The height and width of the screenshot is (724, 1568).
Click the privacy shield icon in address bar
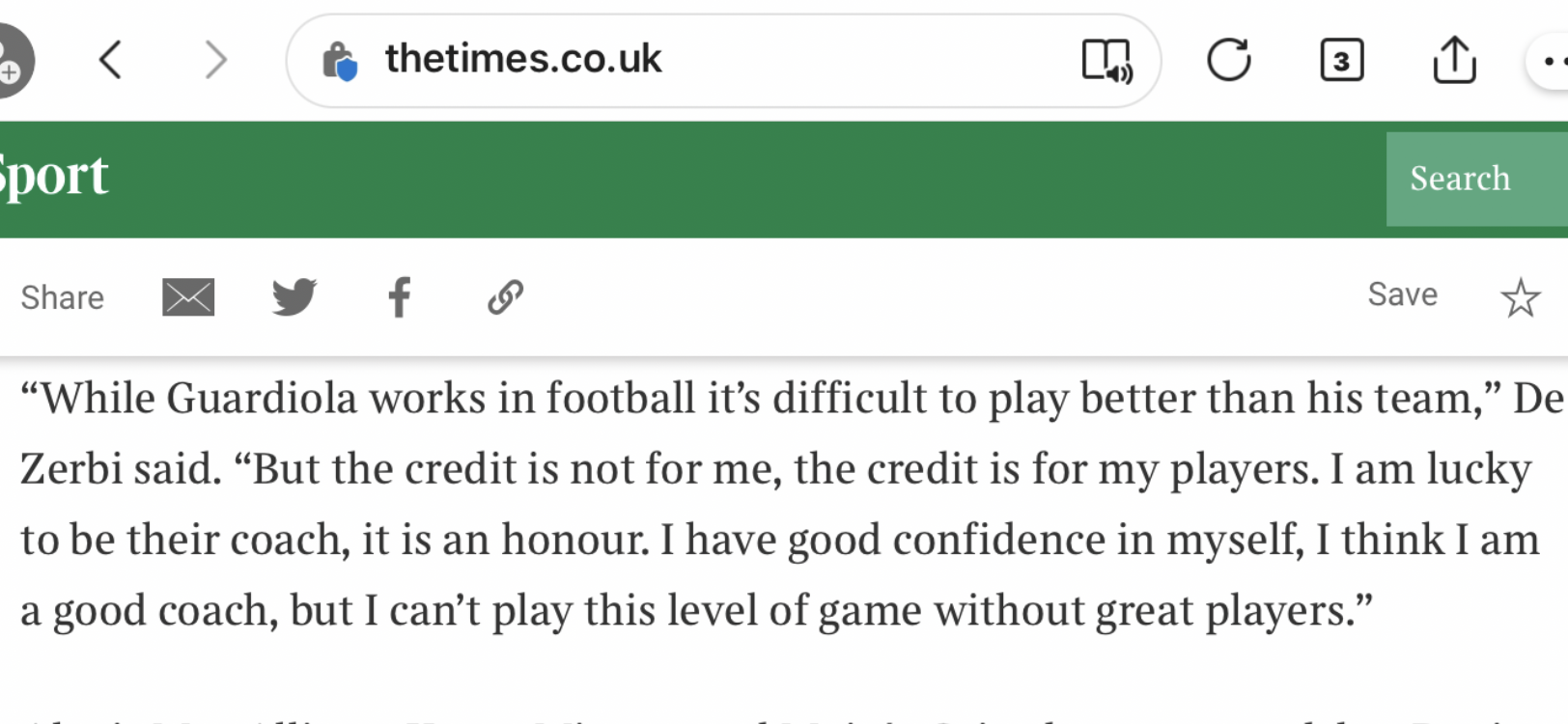coord(340,61)
